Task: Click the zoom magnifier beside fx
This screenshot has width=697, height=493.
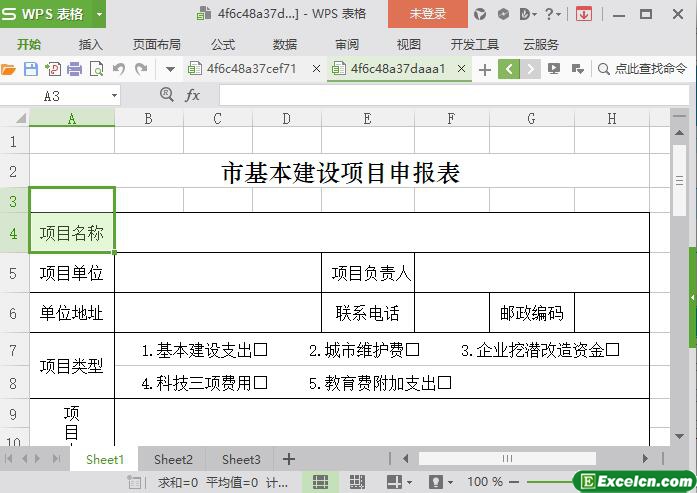Action: click(x=167, y=94)
